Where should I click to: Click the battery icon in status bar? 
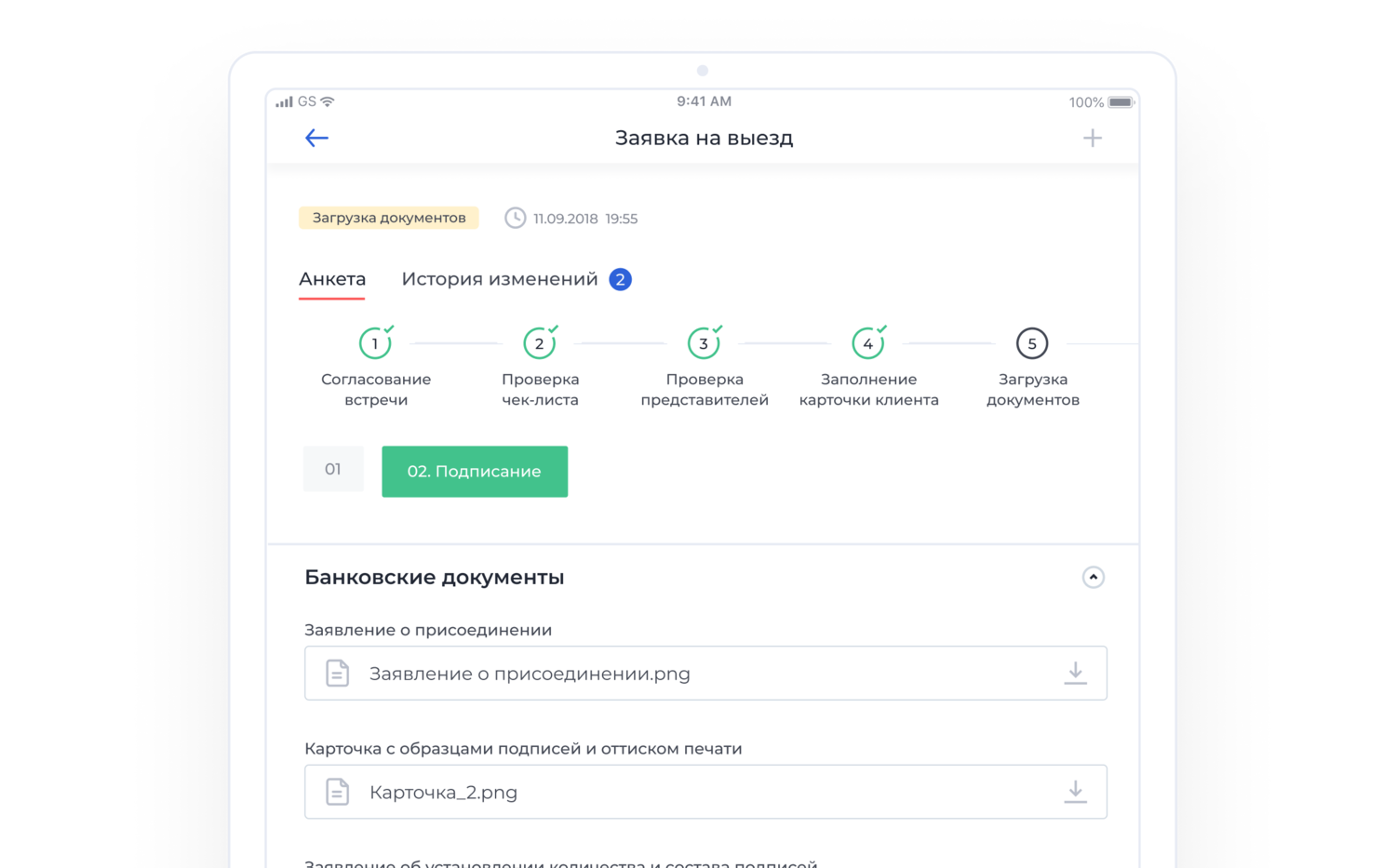[x=1121, y=102]
